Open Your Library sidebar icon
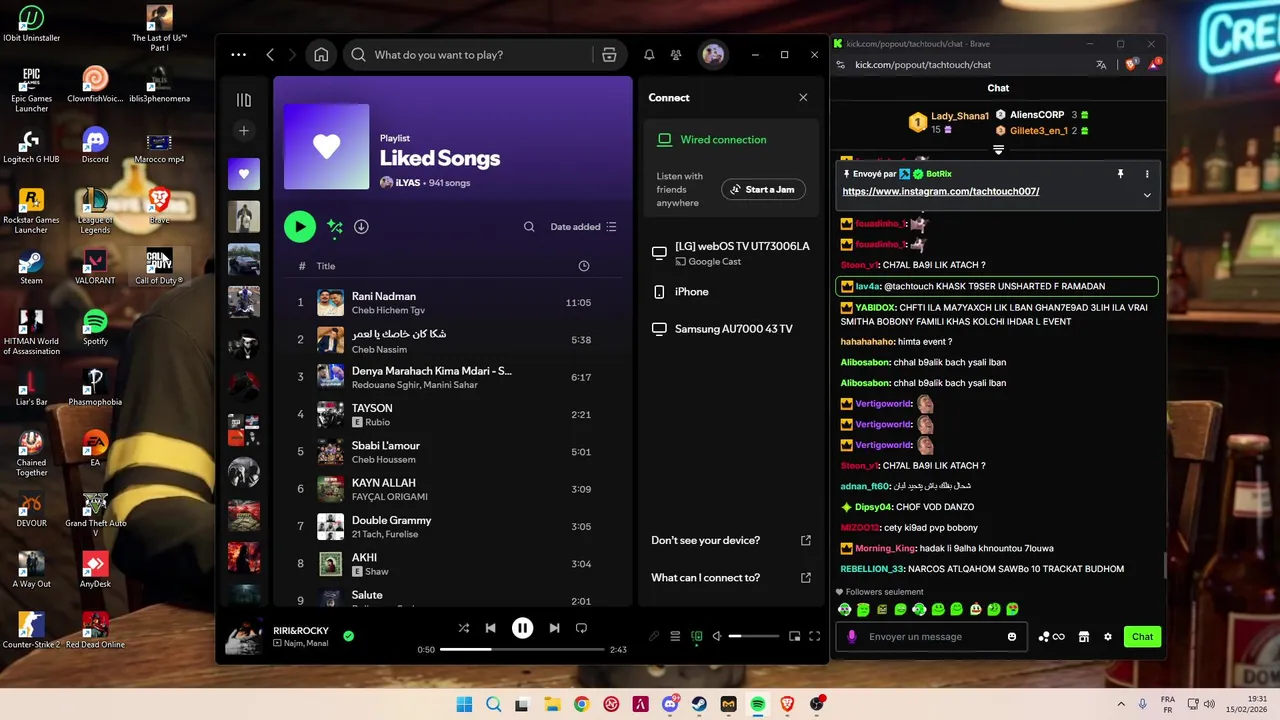 (244, 100)
